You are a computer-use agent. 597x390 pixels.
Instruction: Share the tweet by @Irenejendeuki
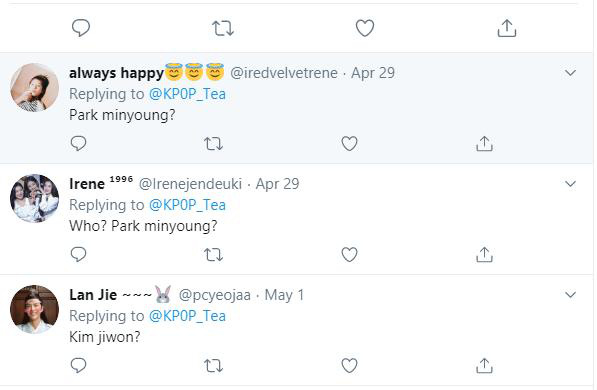click(484, 254)
